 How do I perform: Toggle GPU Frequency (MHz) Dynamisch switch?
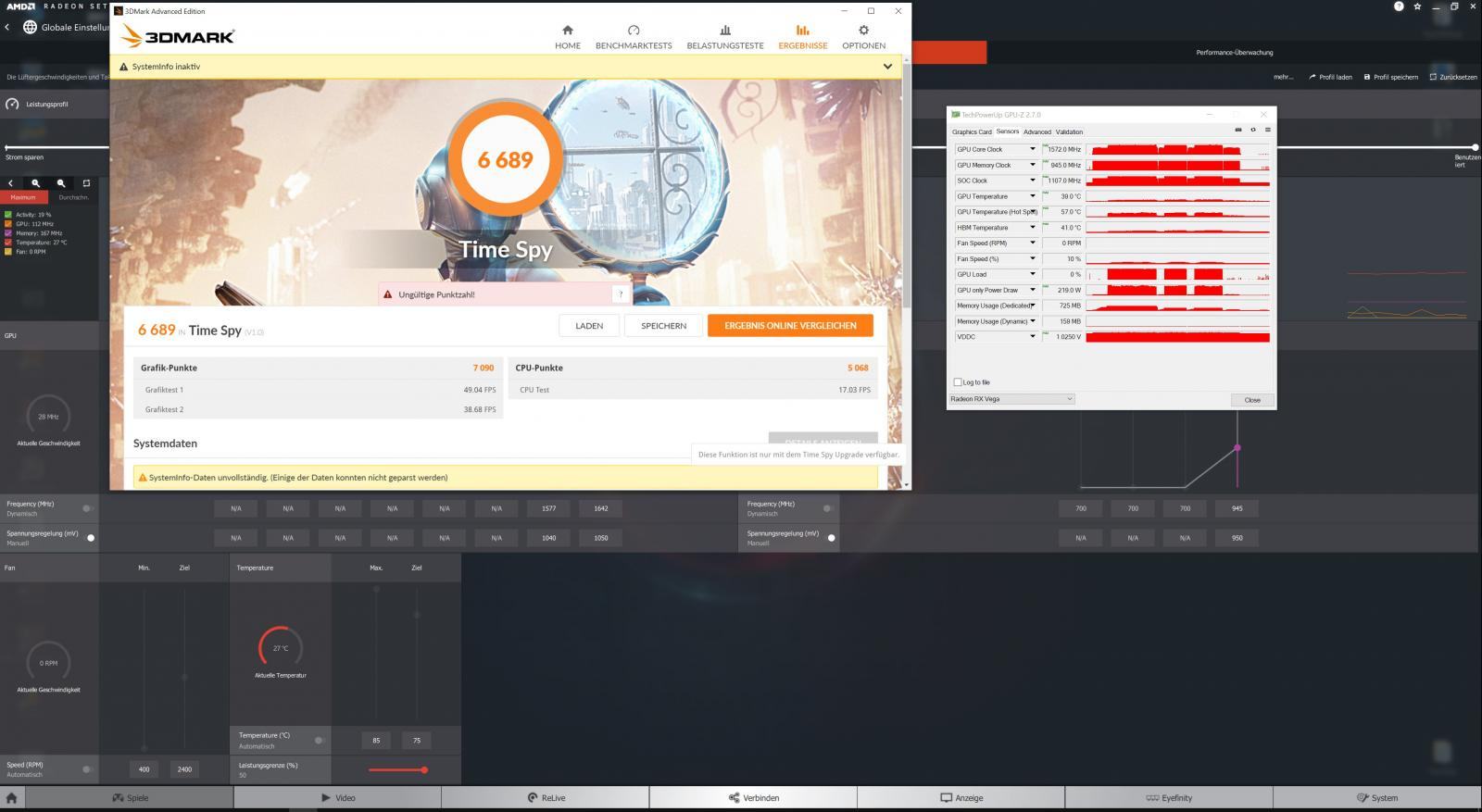point(87,508)
